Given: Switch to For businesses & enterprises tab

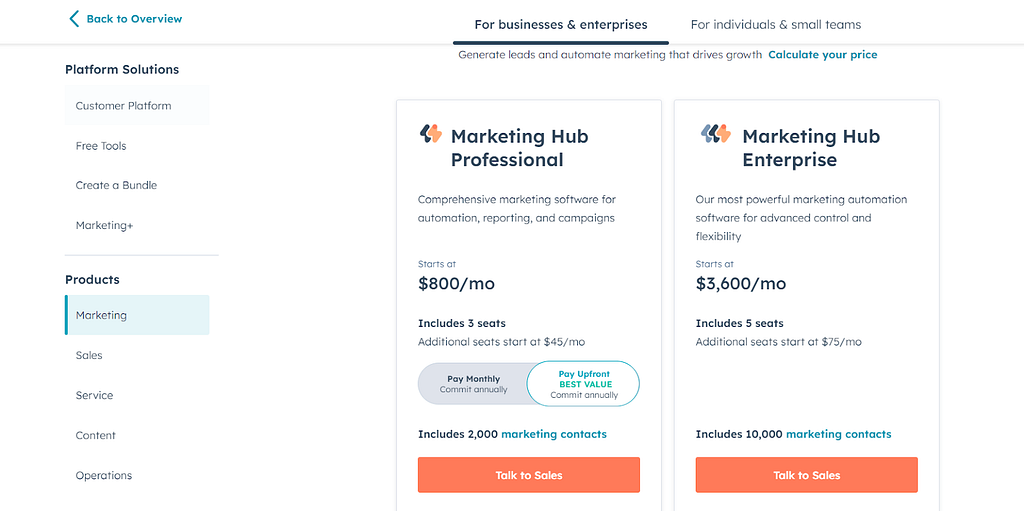Looking at the screenshot, I should [561, 25].
